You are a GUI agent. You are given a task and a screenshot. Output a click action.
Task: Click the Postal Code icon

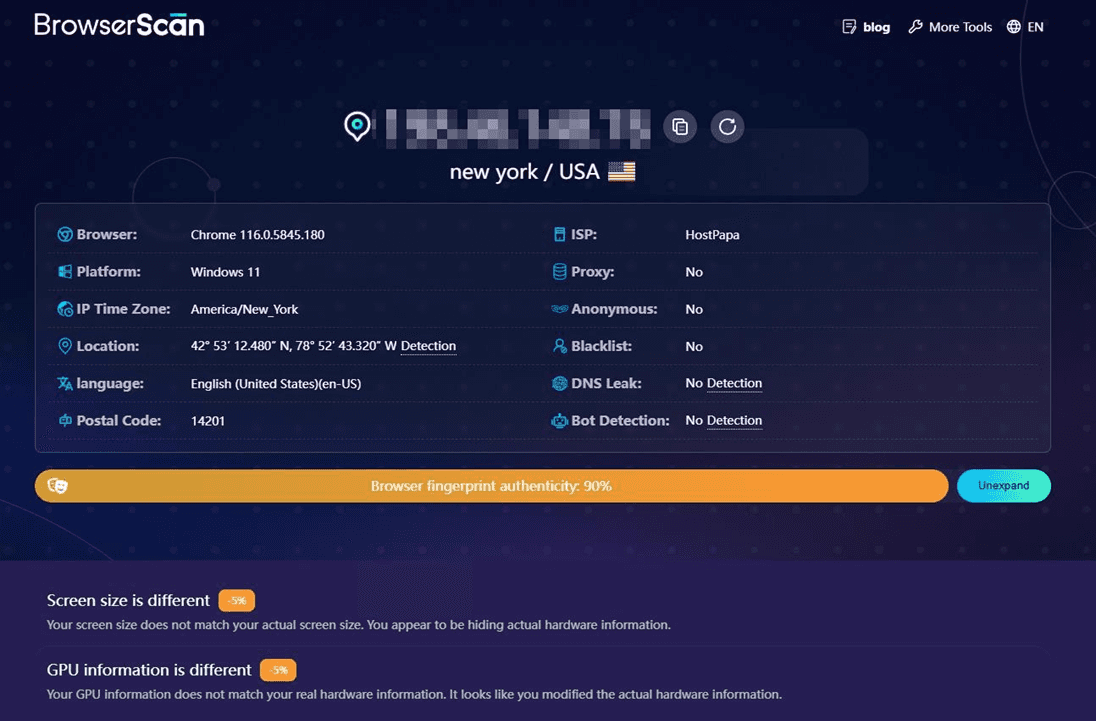point(65,420)
